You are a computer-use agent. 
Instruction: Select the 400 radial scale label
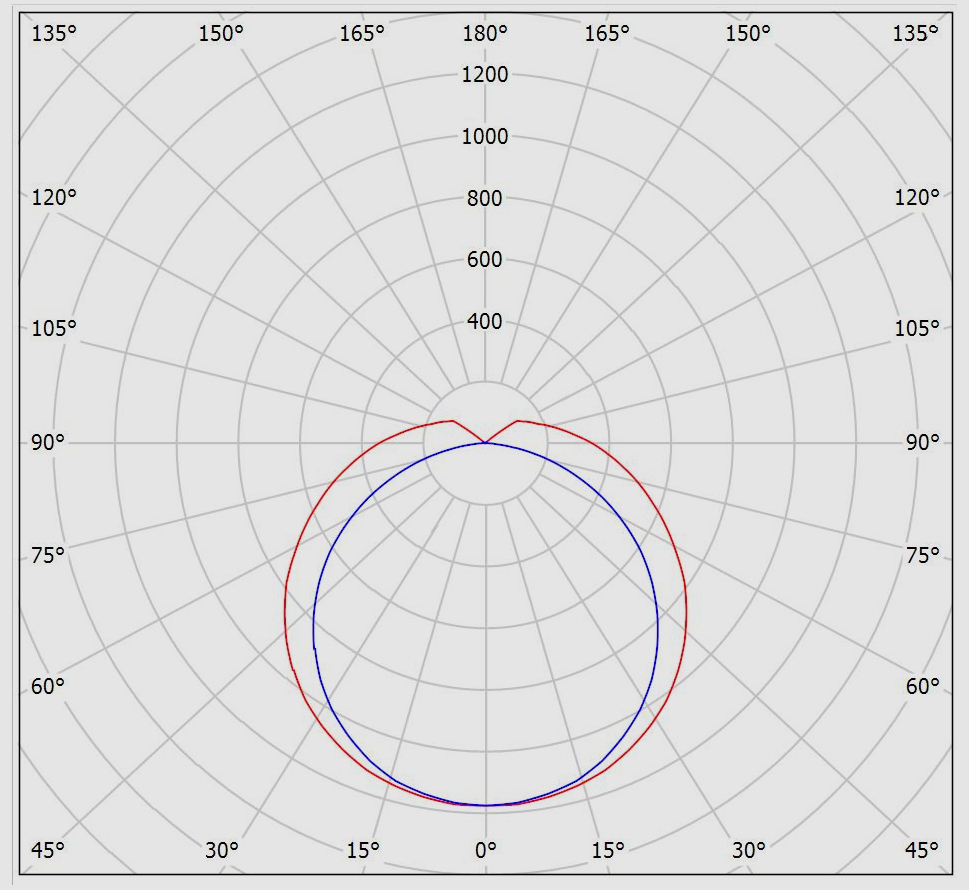485,322
